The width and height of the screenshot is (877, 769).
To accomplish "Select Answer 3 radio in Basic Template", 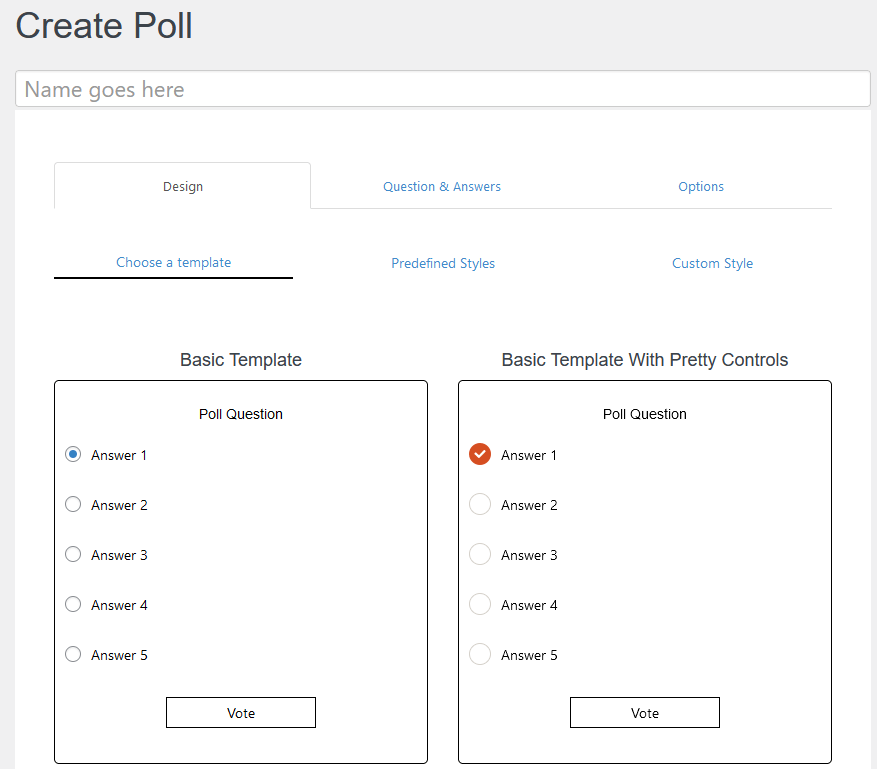I will pos(73,554).
